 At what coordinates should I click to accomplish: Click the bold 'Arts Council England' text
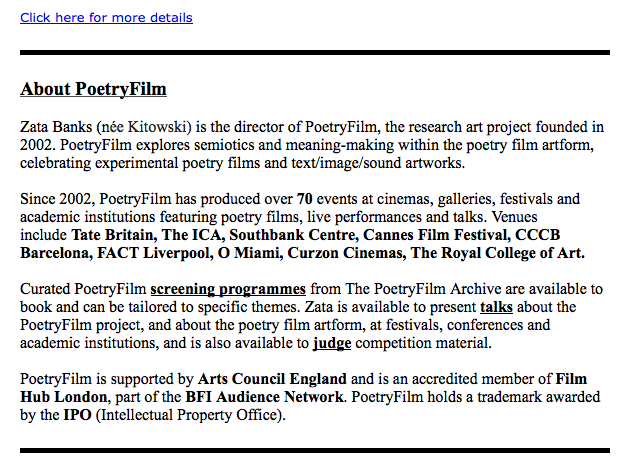coord(272,379)
